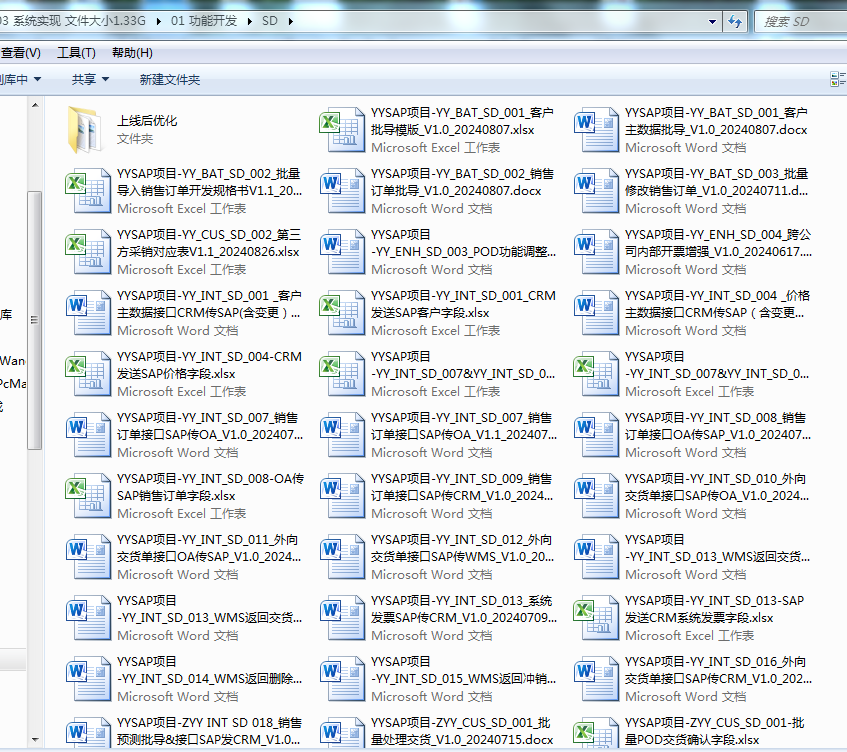The width and height of the screenshot is (847, 752).
Task: Open the 工具(T) menu
Action: [76, 53]
